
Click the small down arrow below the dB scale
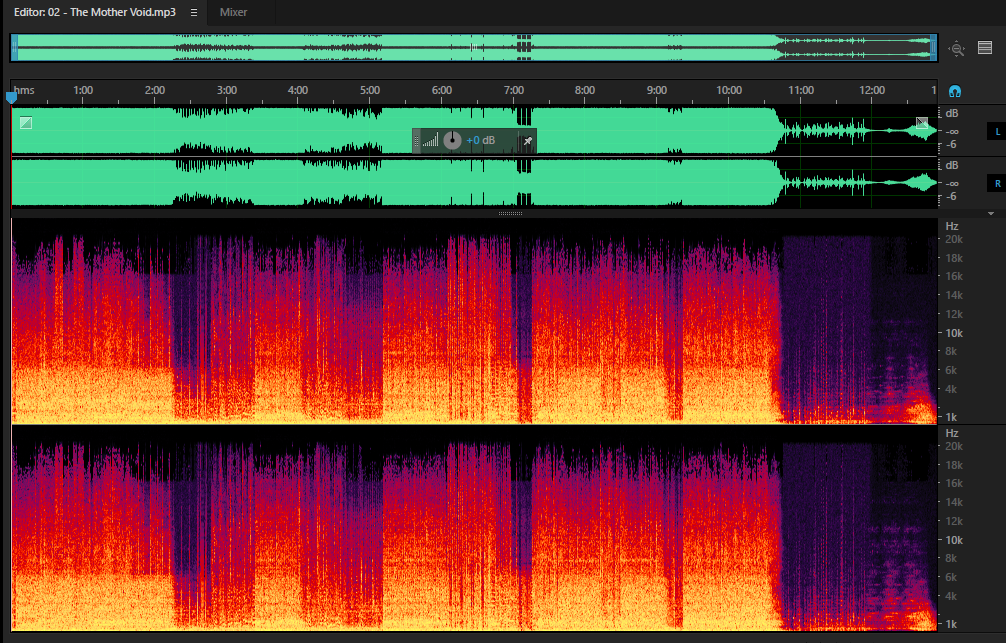click(991, 214)
